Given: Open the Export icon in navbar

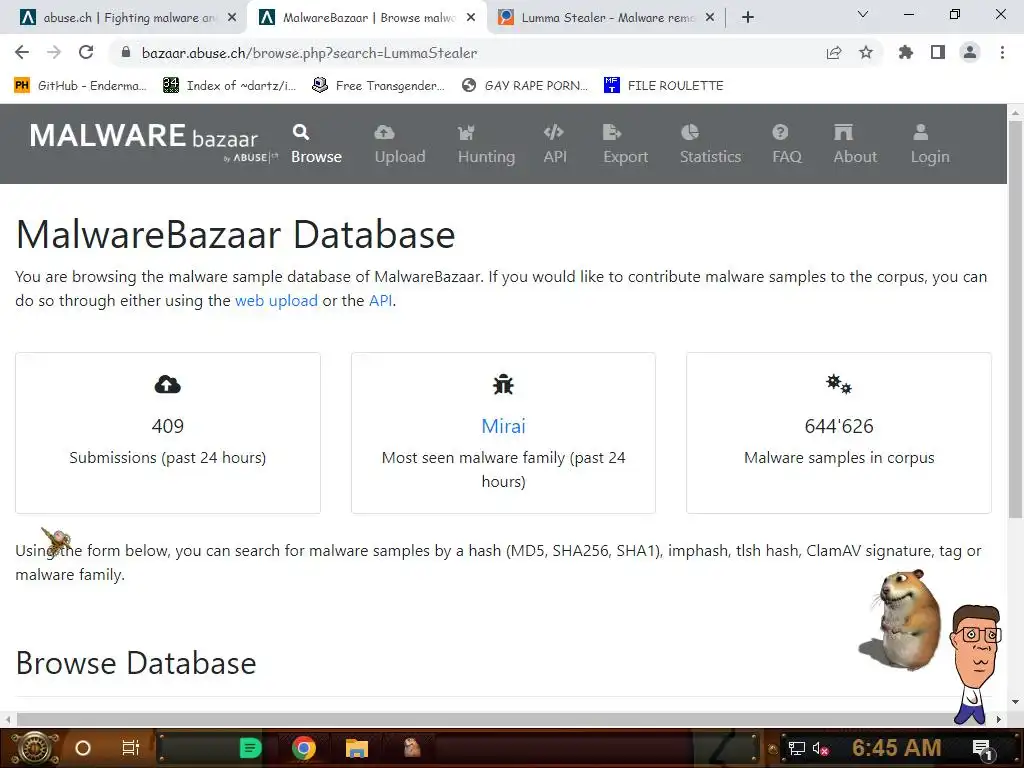Looking at the screenshot, I should click(611, 133).
